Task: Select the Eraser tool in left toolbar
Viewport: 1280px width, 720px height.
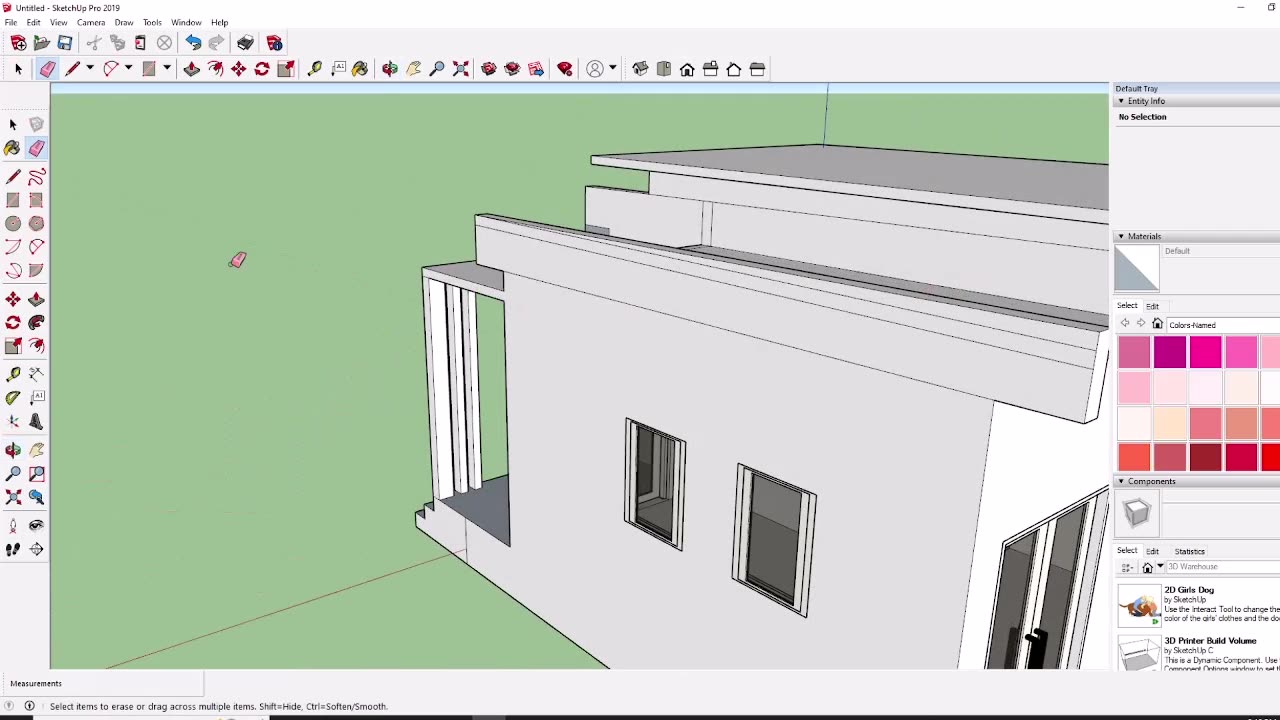Action: 36,148
